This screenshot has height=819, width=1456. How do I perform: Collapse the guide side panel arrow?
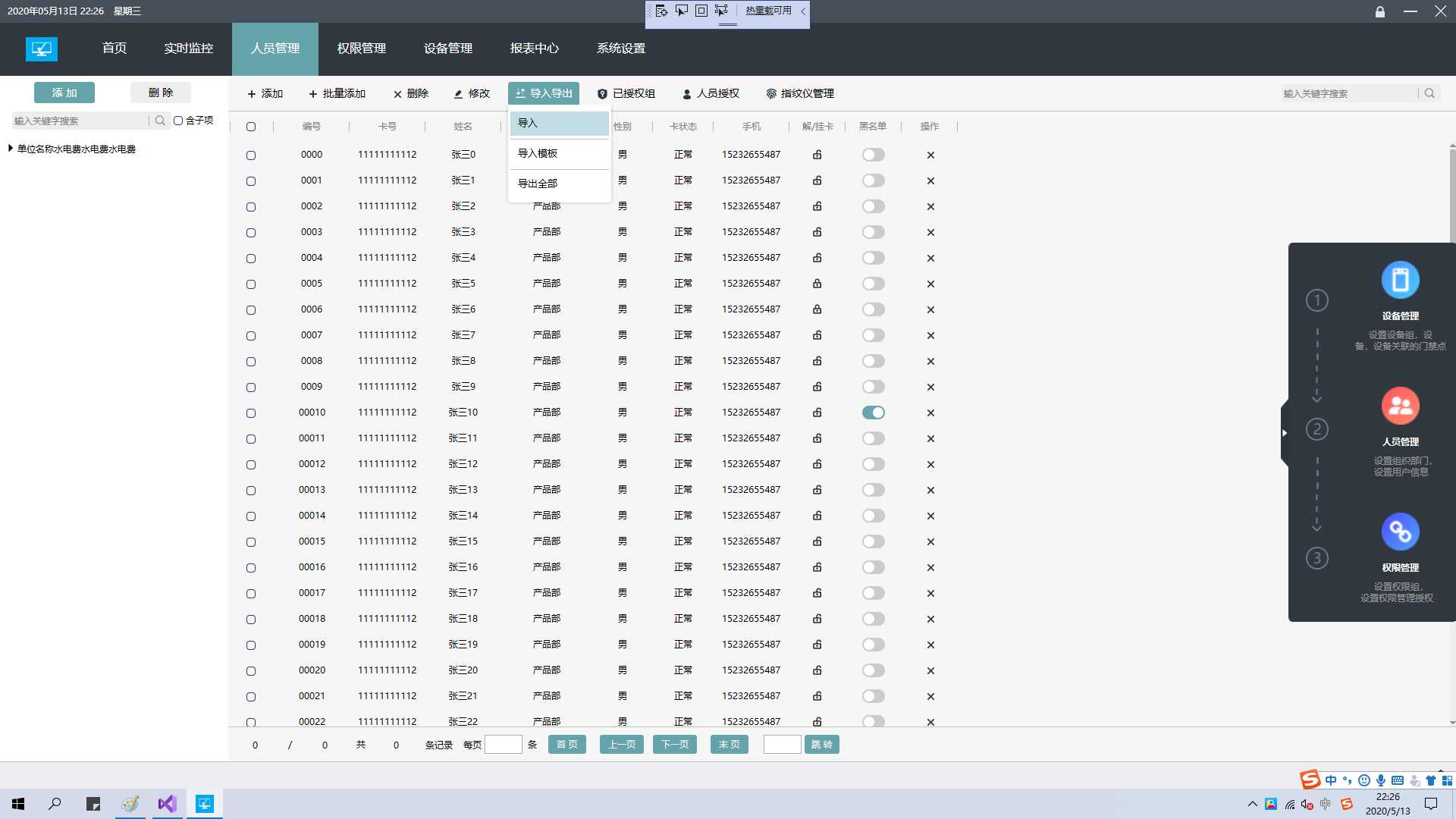click(1285, 433)
